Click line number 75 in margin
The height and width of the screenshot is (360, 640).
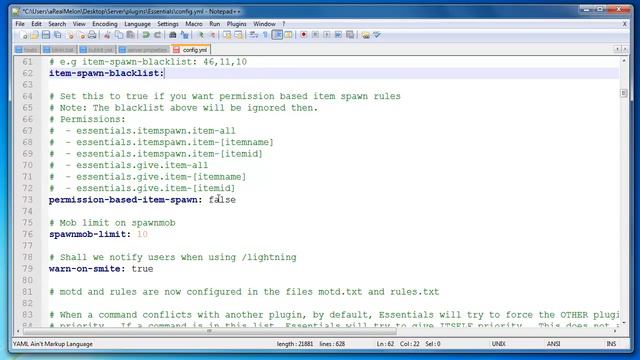tap(27, 223)
